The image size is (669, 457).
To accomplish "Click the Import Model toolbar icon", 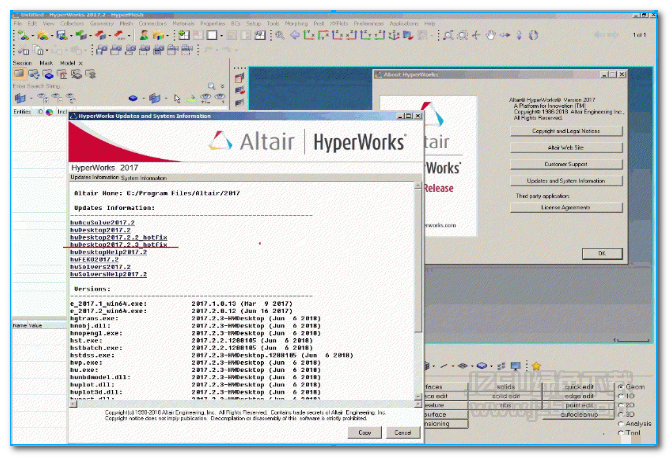I will 23,35.
